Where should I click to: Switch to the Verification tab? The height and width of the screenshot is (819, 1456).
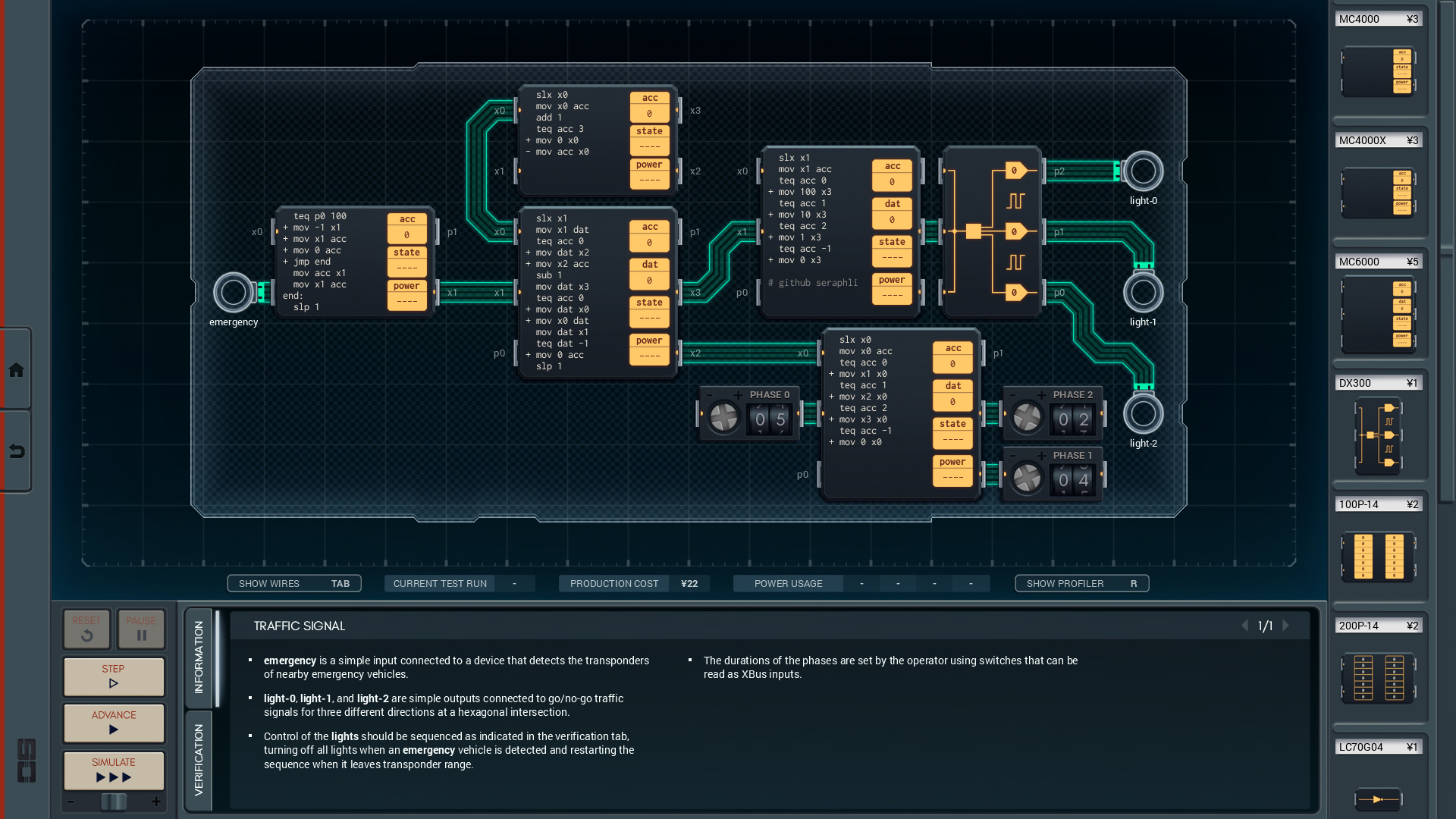click(x=199, y=759)
